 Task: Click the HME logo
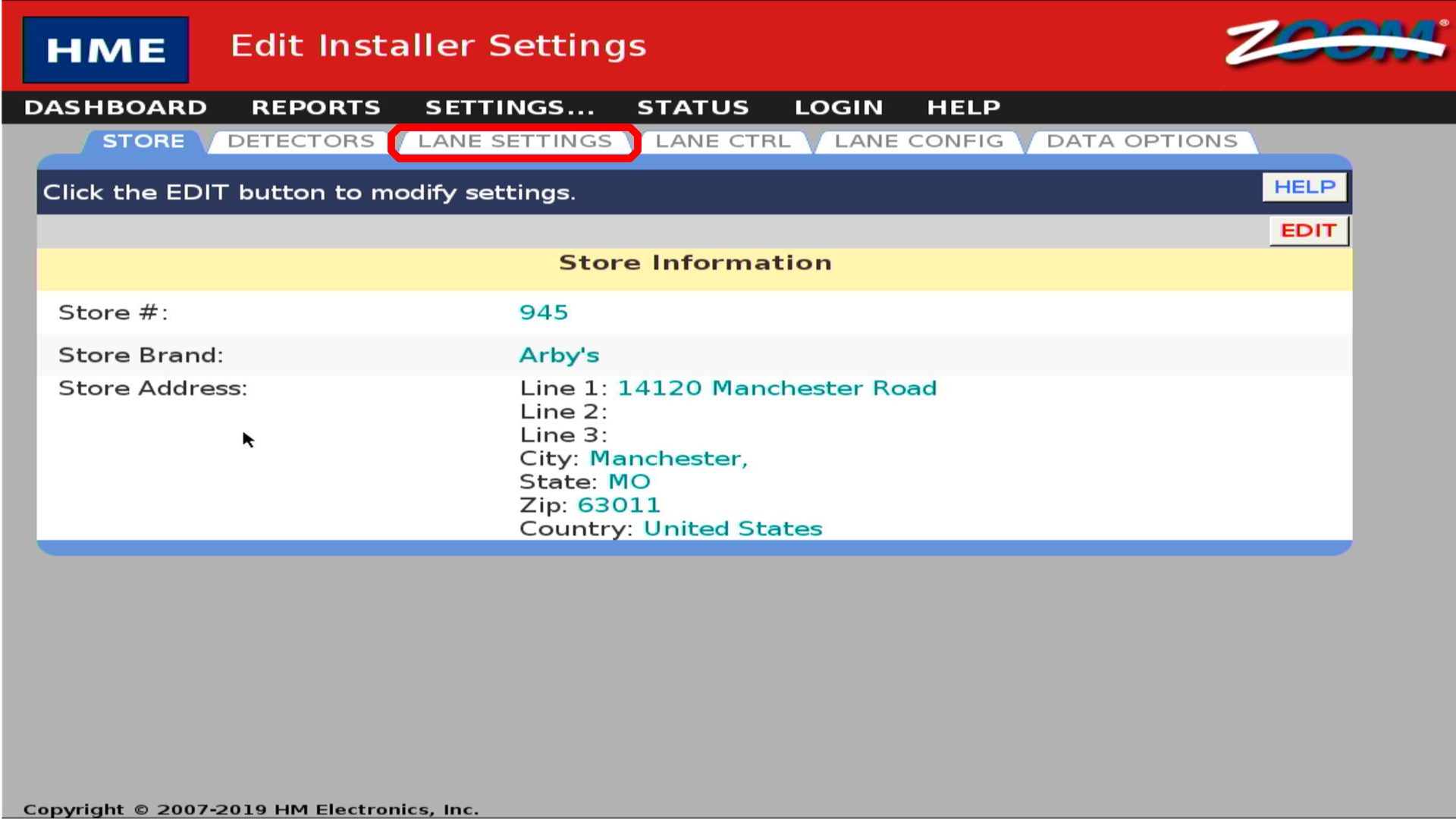point(105,50)
